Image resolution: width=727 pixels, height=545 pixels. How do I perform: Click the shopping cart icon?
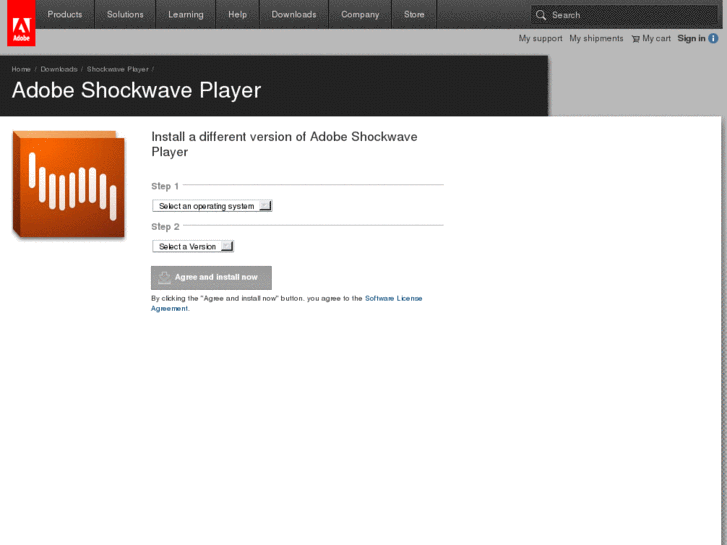(x=635, y=39)
